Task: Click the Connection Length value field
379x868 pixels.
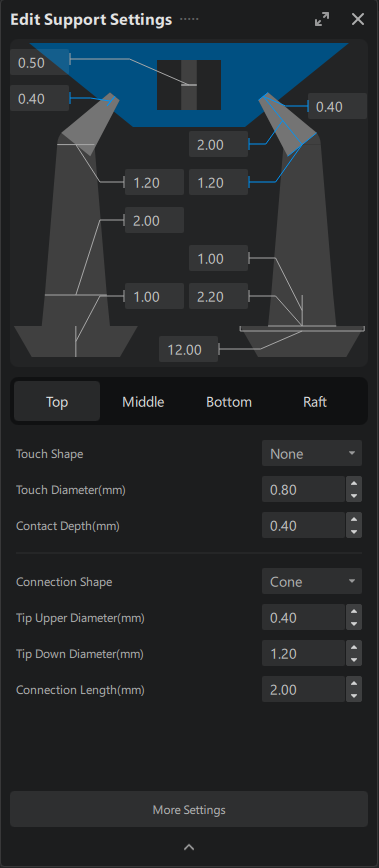Action: [304, 689]
